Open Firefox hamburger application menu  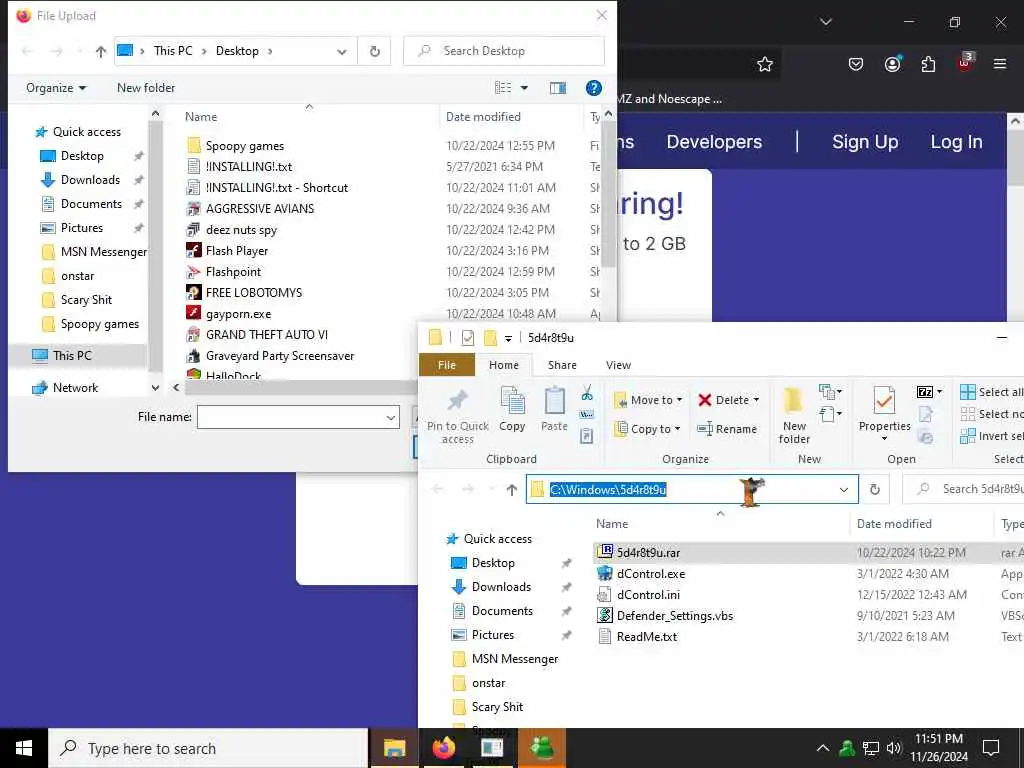(x=1000, y=64)
